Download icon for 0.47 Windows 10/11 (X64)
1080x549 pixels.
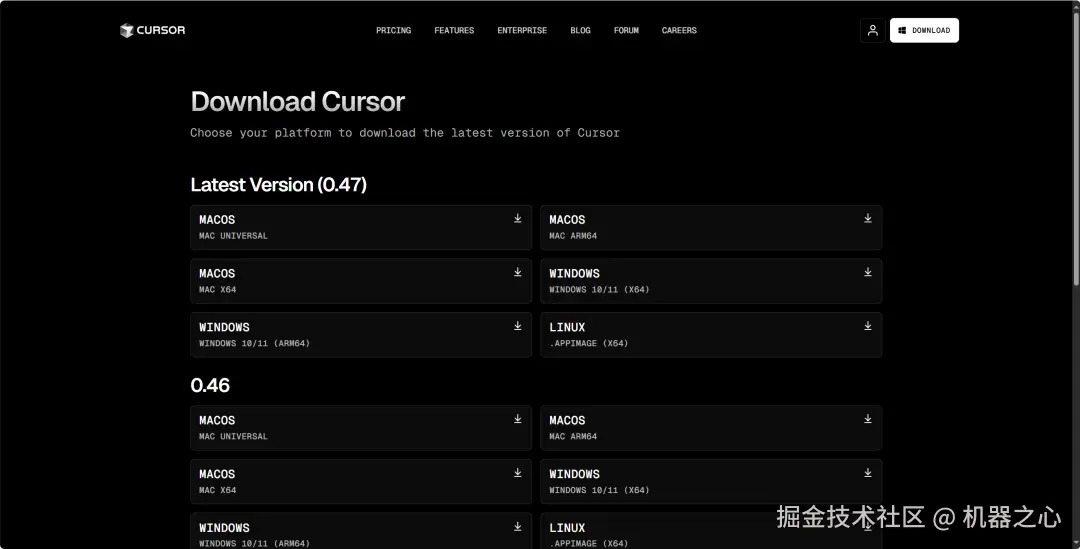868,272
